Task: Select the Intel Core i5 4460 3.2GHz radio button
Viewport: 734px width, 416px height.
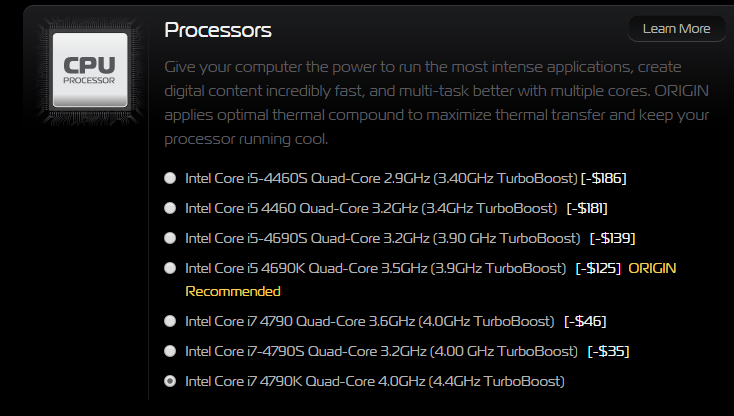Action: [170, 208]
